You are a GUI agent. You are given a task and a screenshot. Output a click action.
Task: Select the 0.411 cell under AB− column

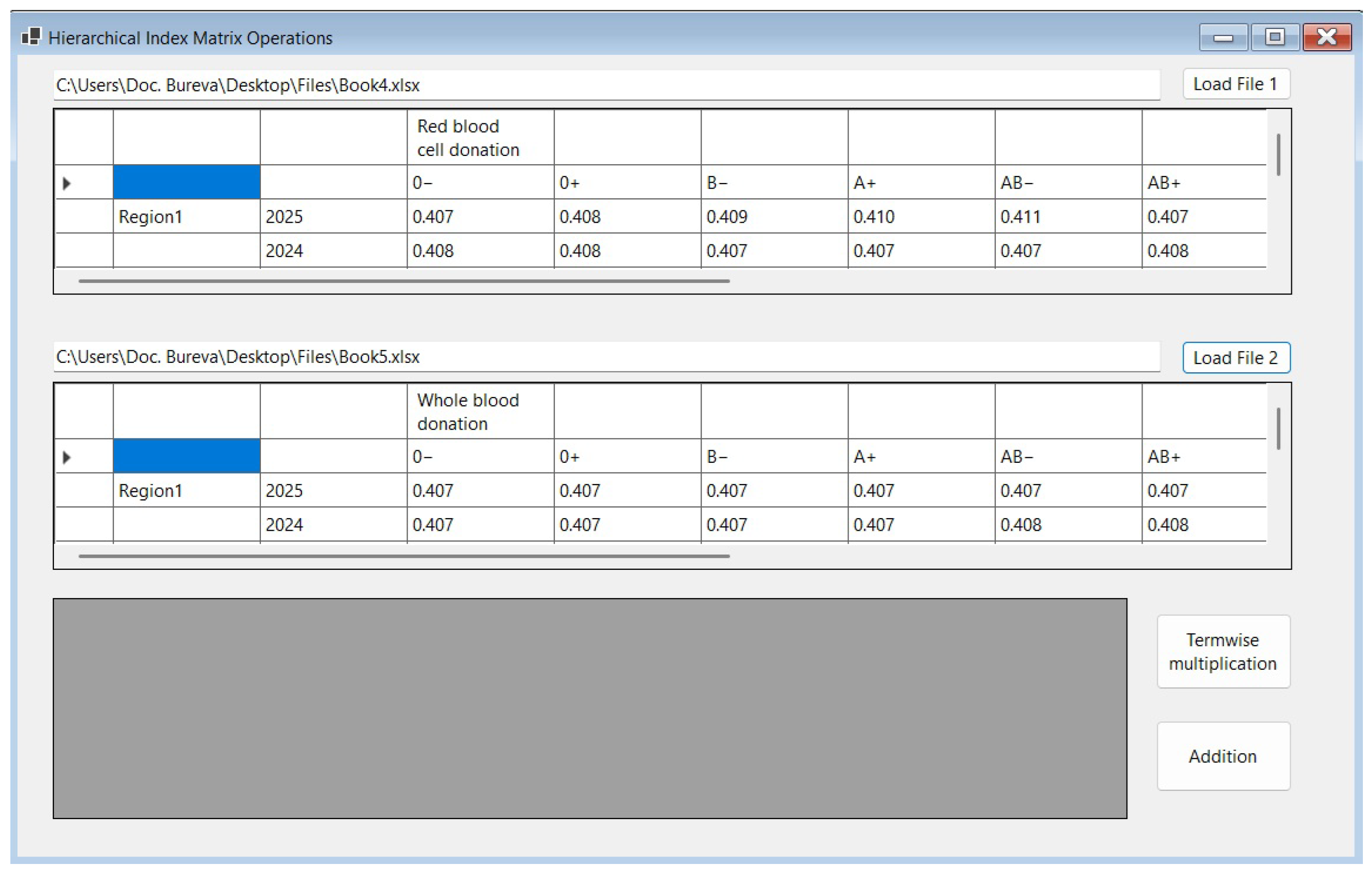pos(1068,217)
